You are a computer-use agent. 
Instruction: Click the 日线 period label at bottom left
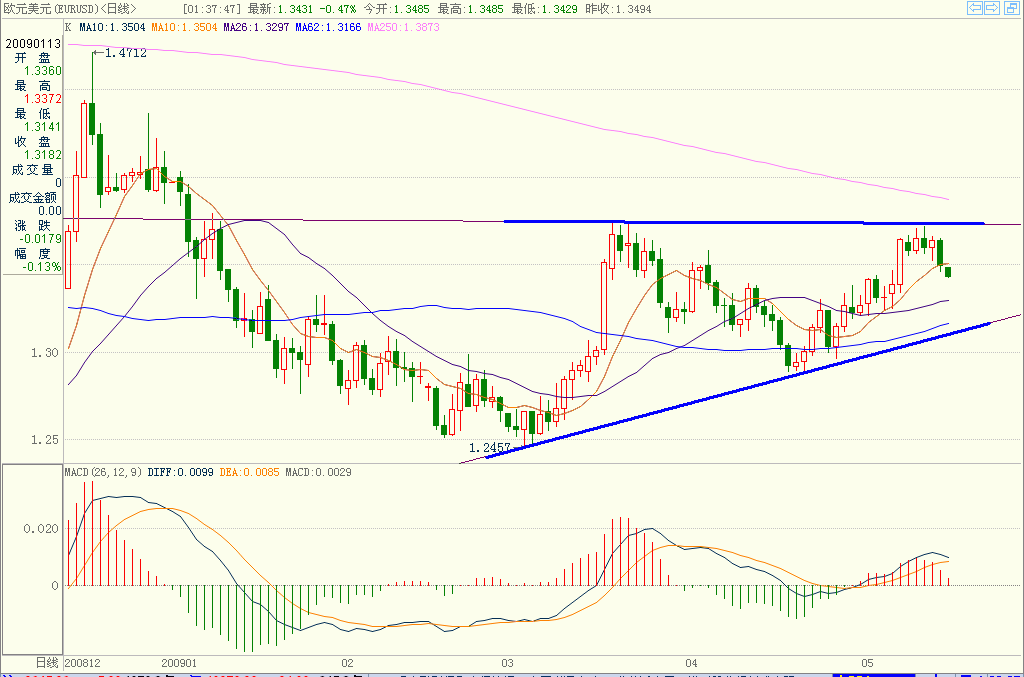[47, 663]
